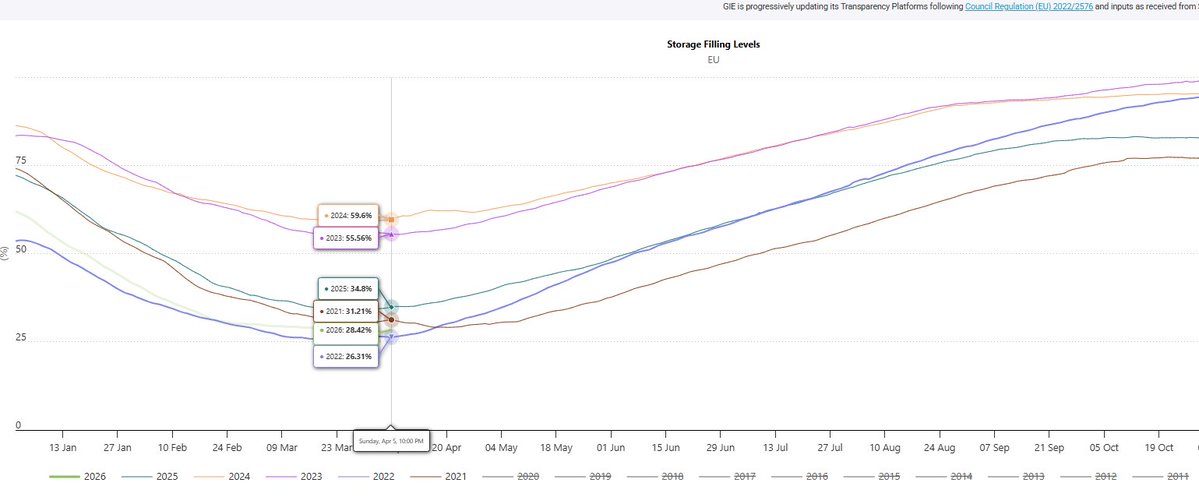Viewport: 1199px width, 497px height.
Task: Click the 04 May axis label
Action: [x=502, y=447]
